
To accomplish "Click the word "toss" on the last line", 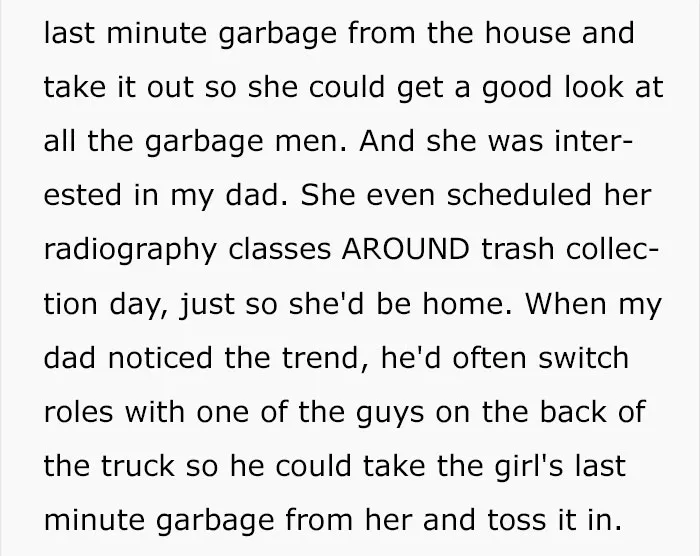I will (517, 520).
